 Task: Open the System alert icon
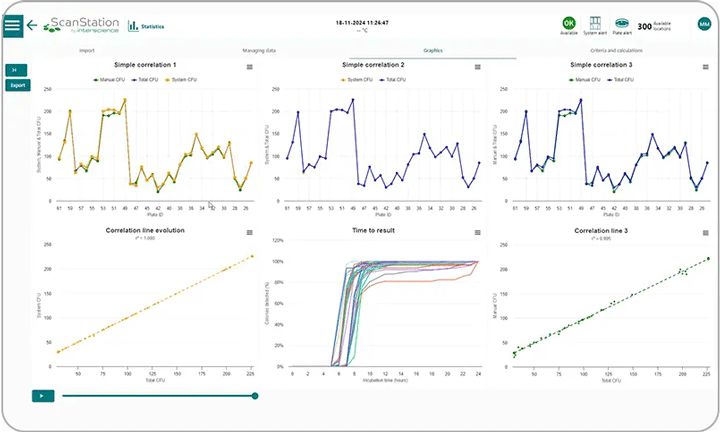[x=595, y=22]
